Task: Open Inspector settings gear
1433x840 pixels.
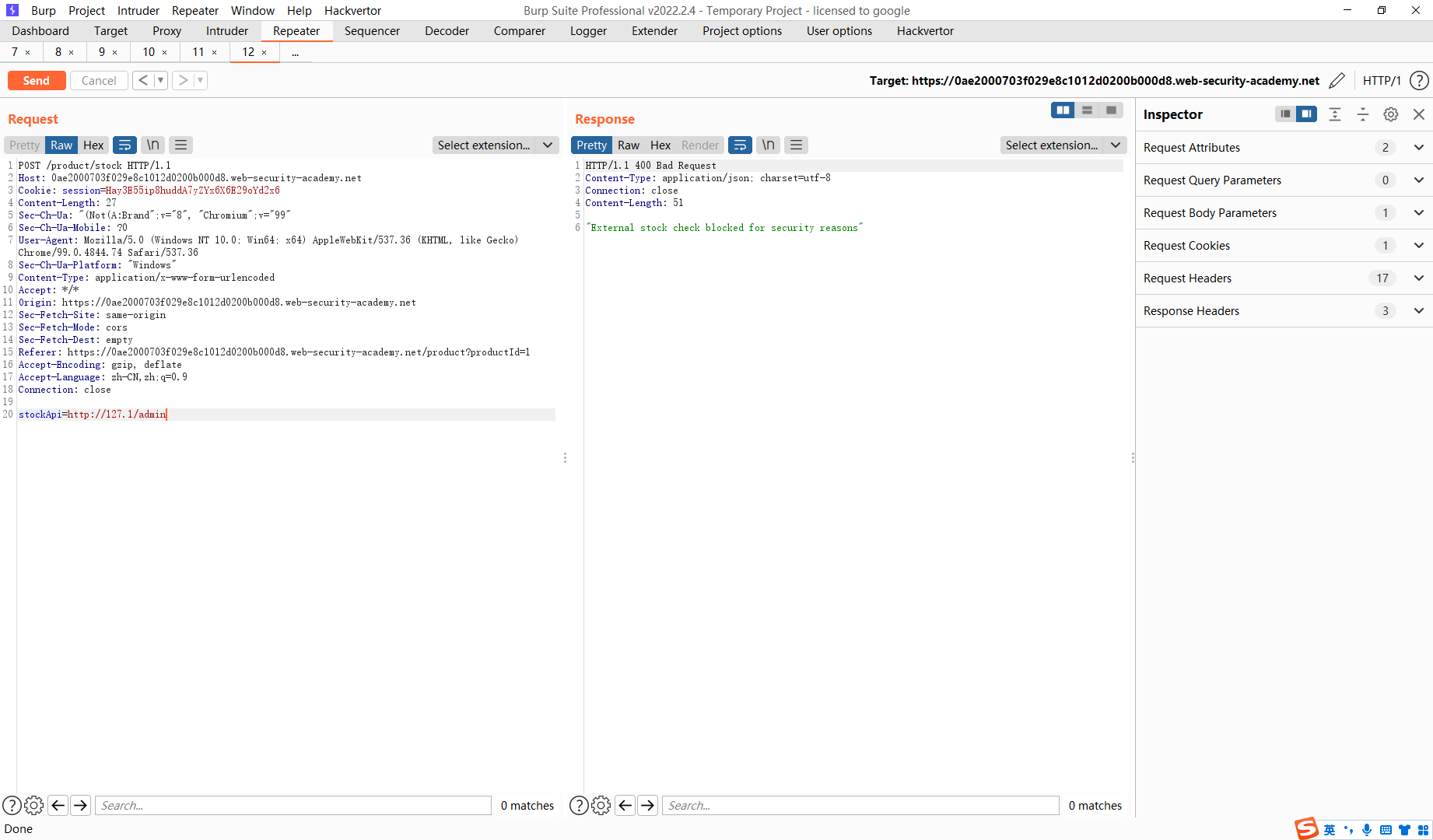Action: (x=1391, y=114)
